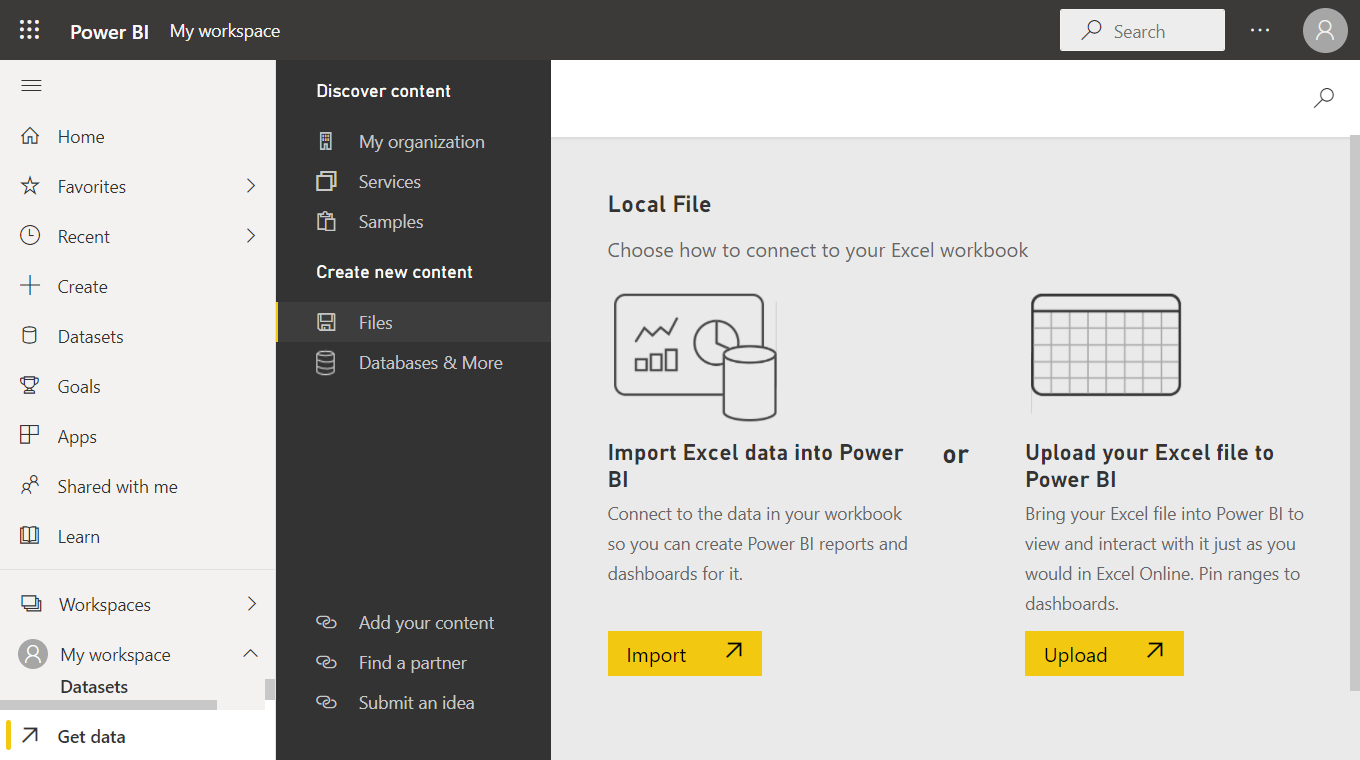
Task: Click the Home house icon
Action: (x=30, y=136)
